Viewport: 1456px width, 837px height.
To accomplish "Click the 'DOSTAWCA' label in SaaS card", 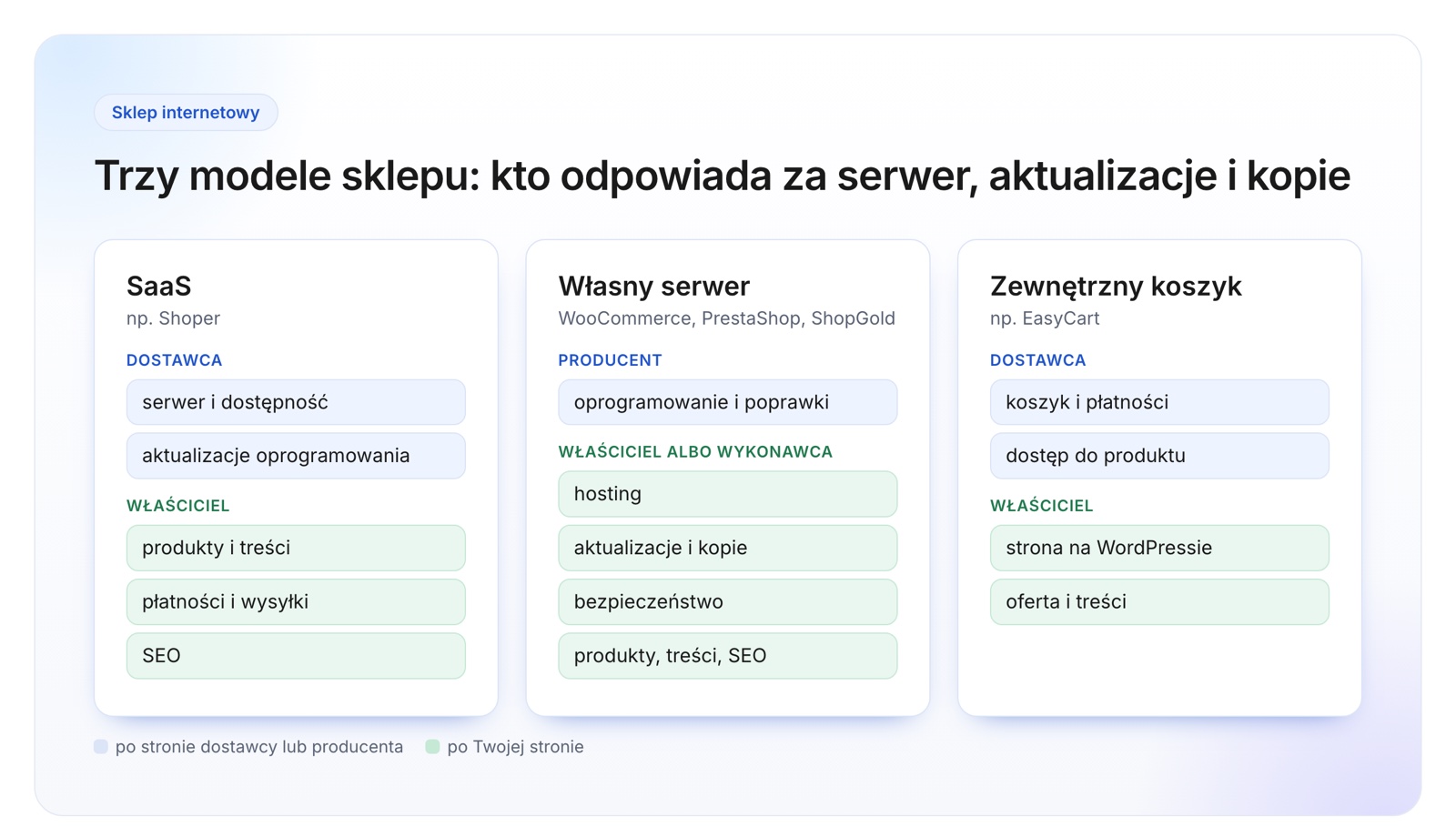I will [x=174, y=360].
